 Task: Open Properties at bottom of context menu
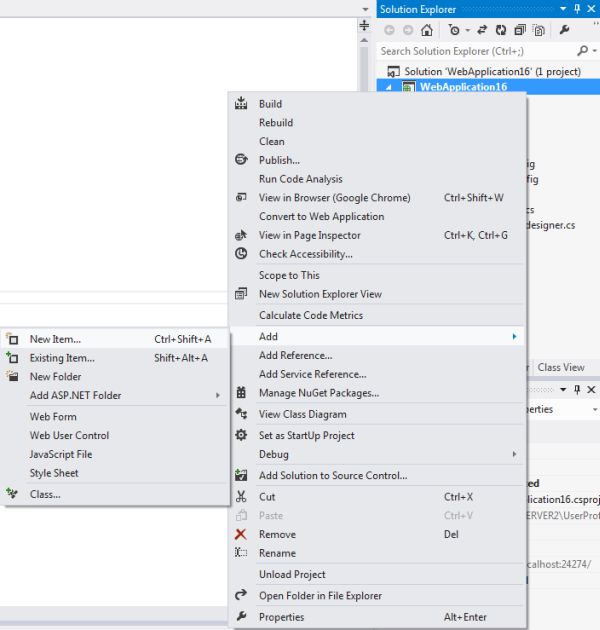pos(378,617)
